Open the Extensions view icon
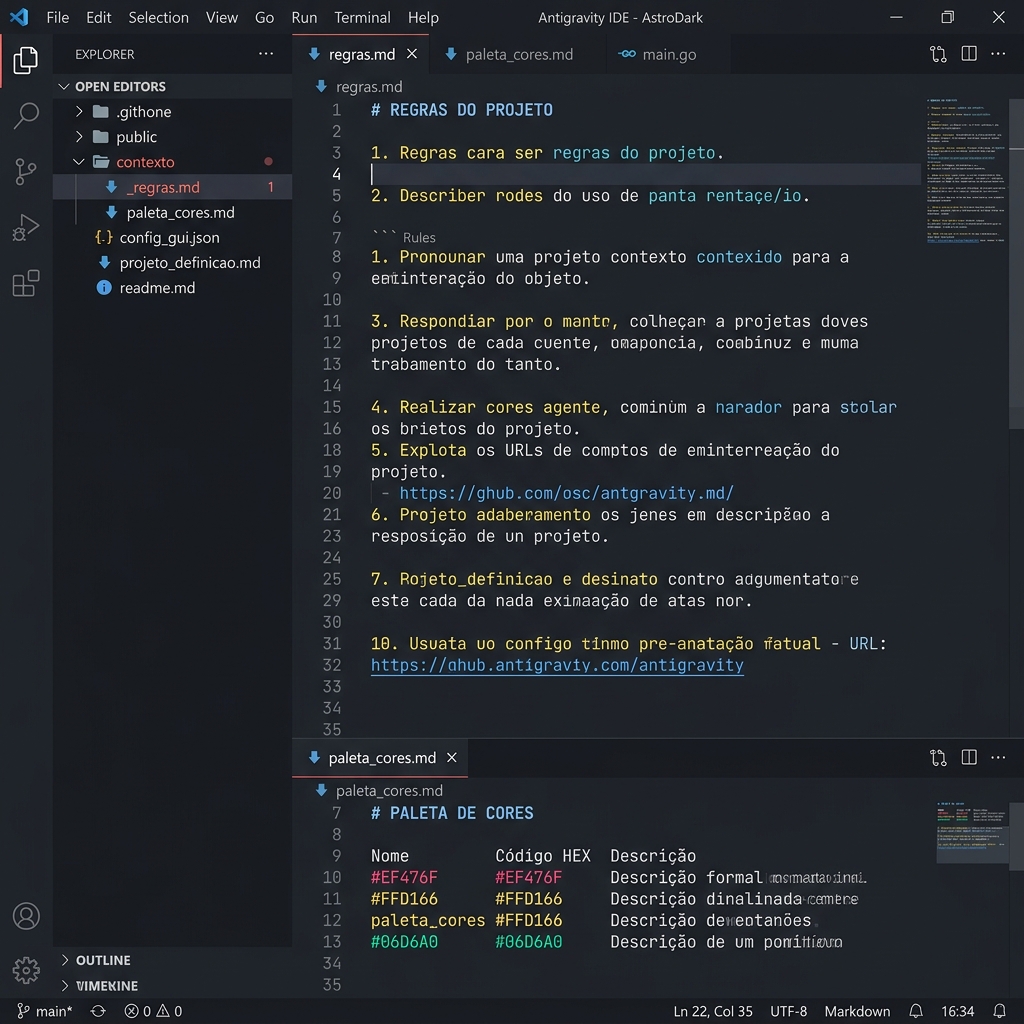1024x1024 pixels. click(26, 284)
